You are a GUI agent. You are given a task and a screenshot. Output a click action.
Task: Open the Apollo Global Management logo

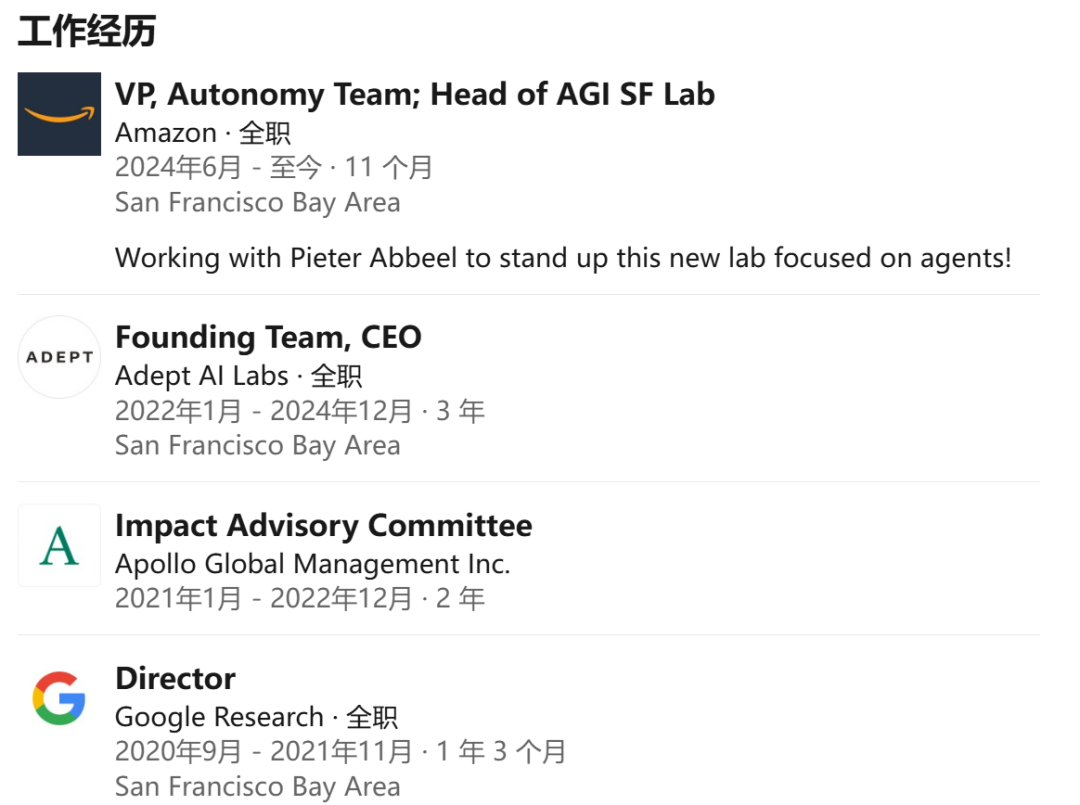(59, 545)
